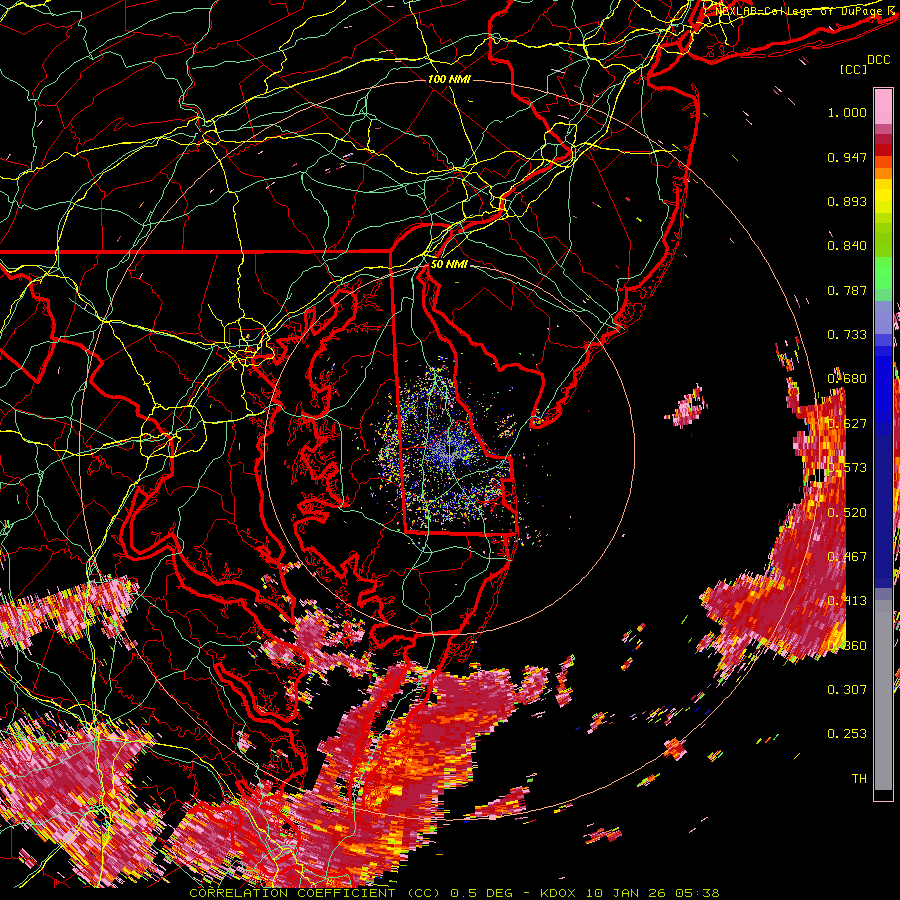Click the DCC product label above the legend

pyautogui.click(x=879, y=60)
